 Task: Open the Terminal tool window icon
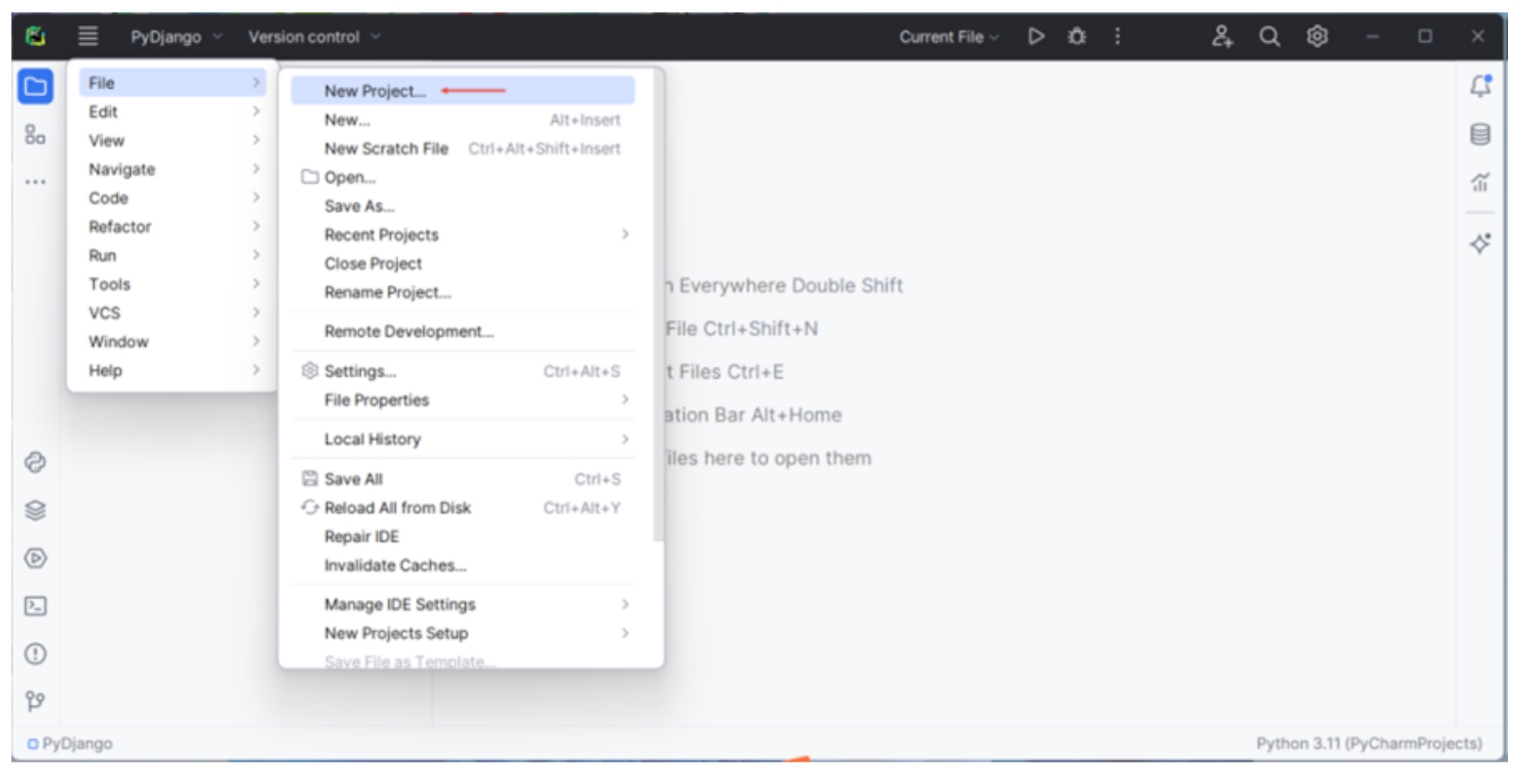(x=35, y=606)
